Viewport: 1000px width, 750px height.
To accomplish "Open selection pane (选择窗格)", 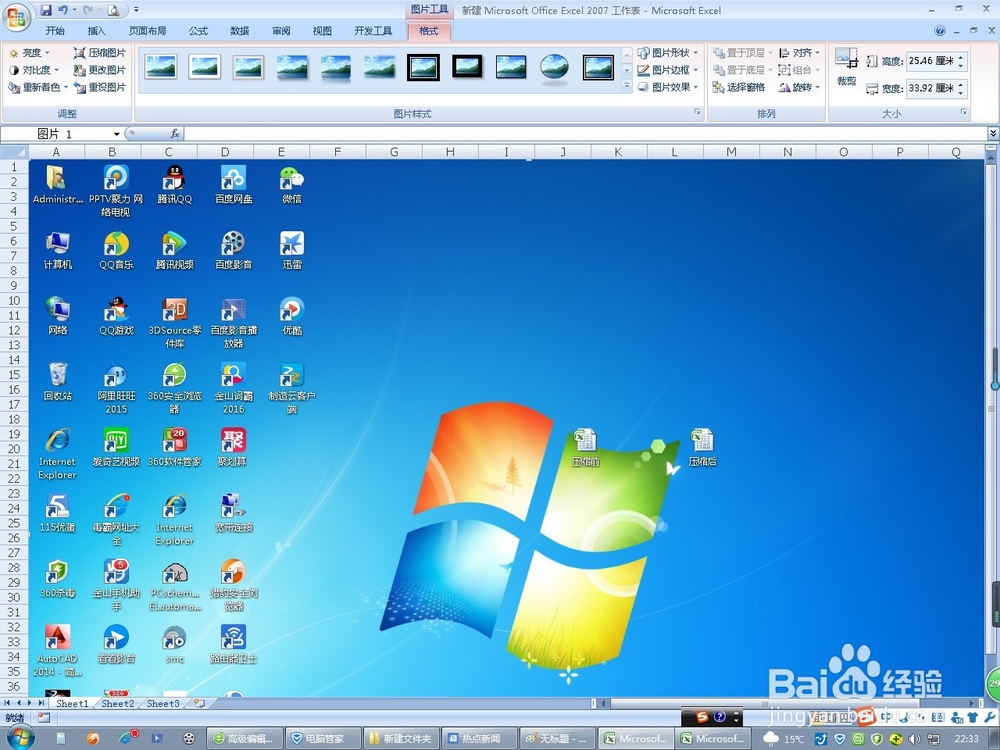I will click(x=739, y=87).
